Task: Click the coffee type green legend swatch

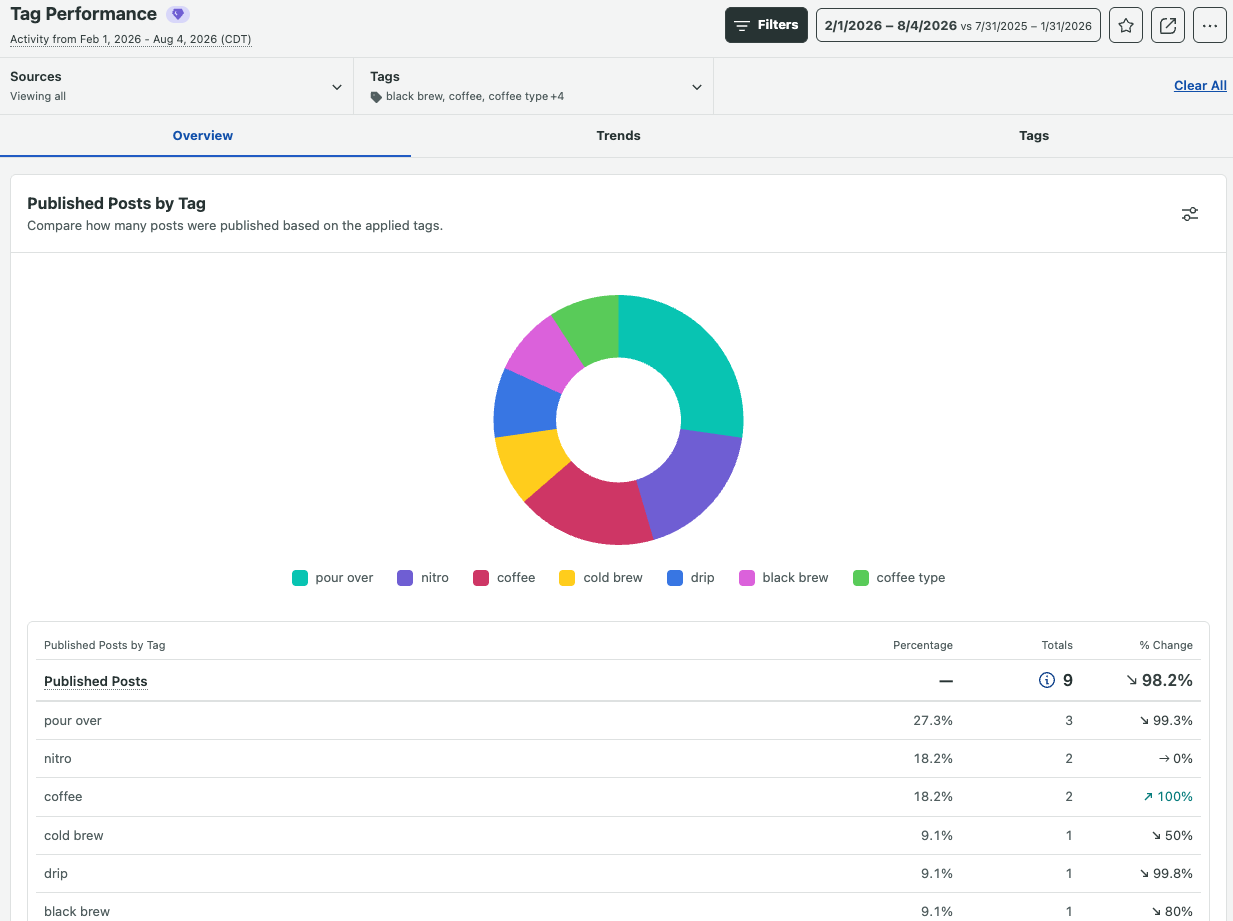Action: 861,578
